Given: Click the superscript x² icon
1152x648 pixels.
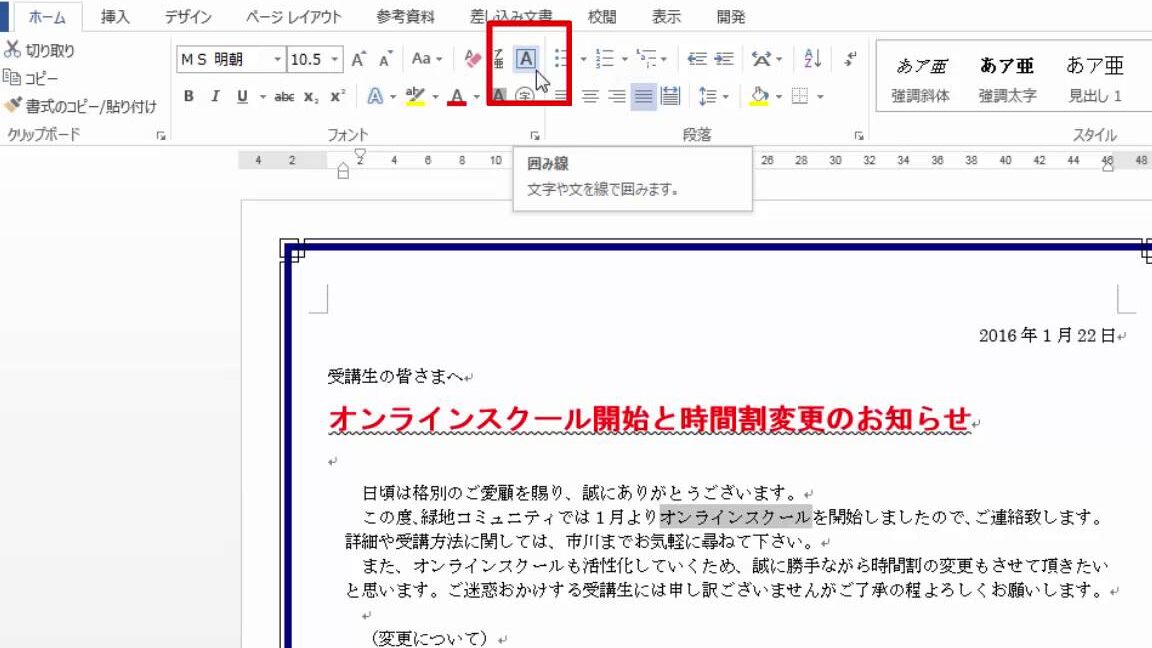Looking at the screenshot, I should pos(337,96).
